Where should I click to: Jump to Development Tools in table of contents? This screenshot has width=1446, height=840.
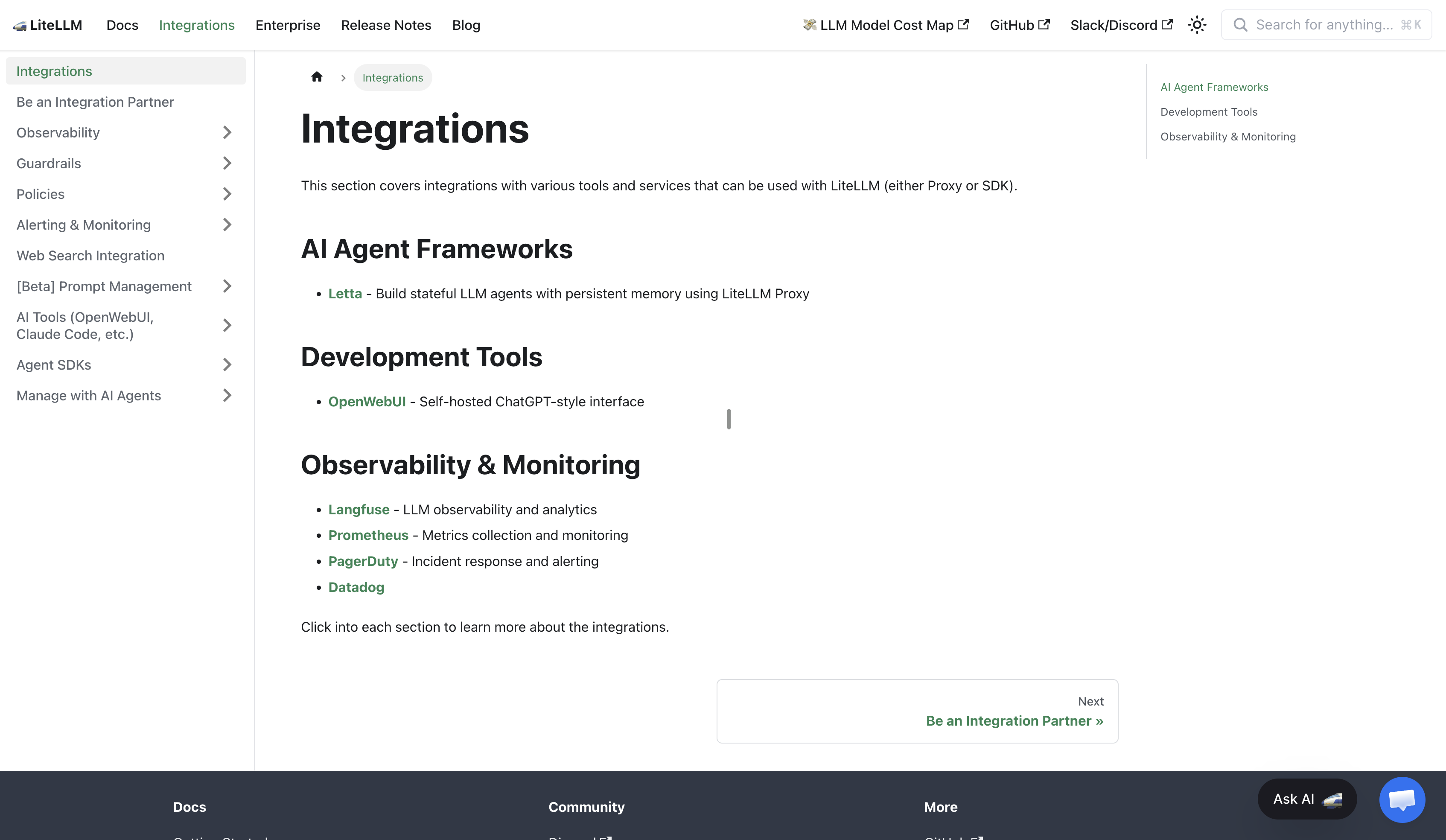click(1208, 112)
